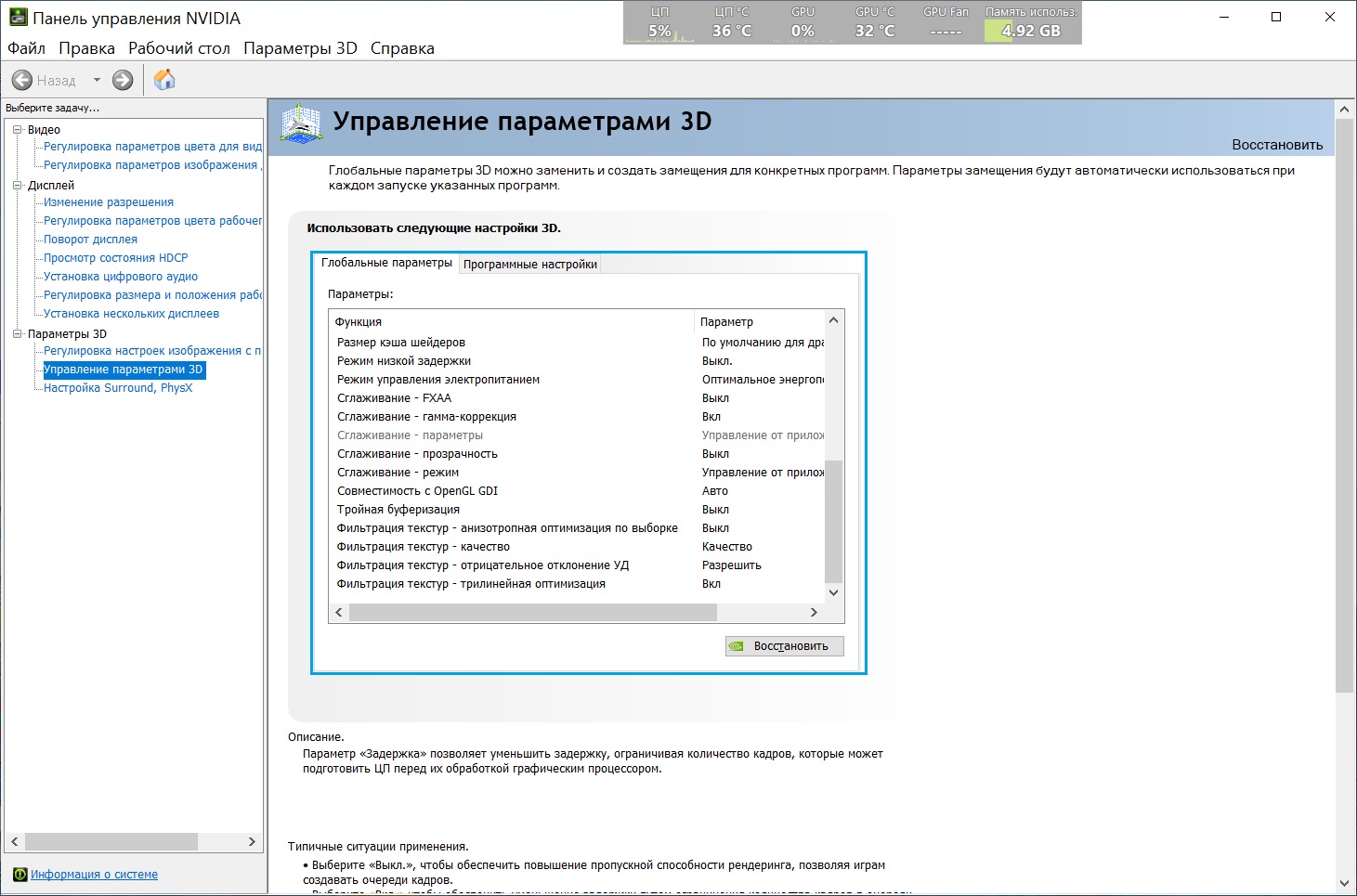1357x896 pixels.
Task: Open Установка цифрового аудио task
Action: pyautogui.click(x=121, y=277)
